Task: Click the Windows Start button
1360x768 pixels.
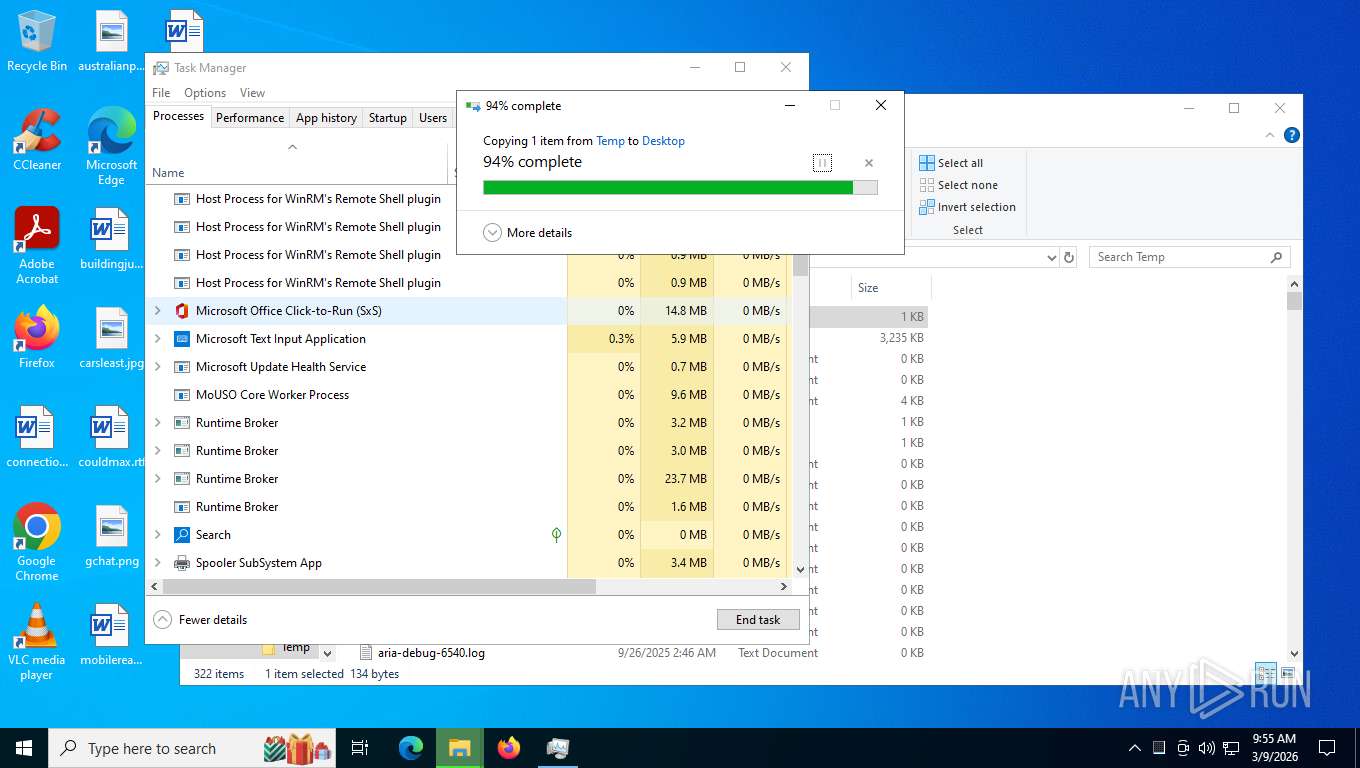Action: point(24,748)
